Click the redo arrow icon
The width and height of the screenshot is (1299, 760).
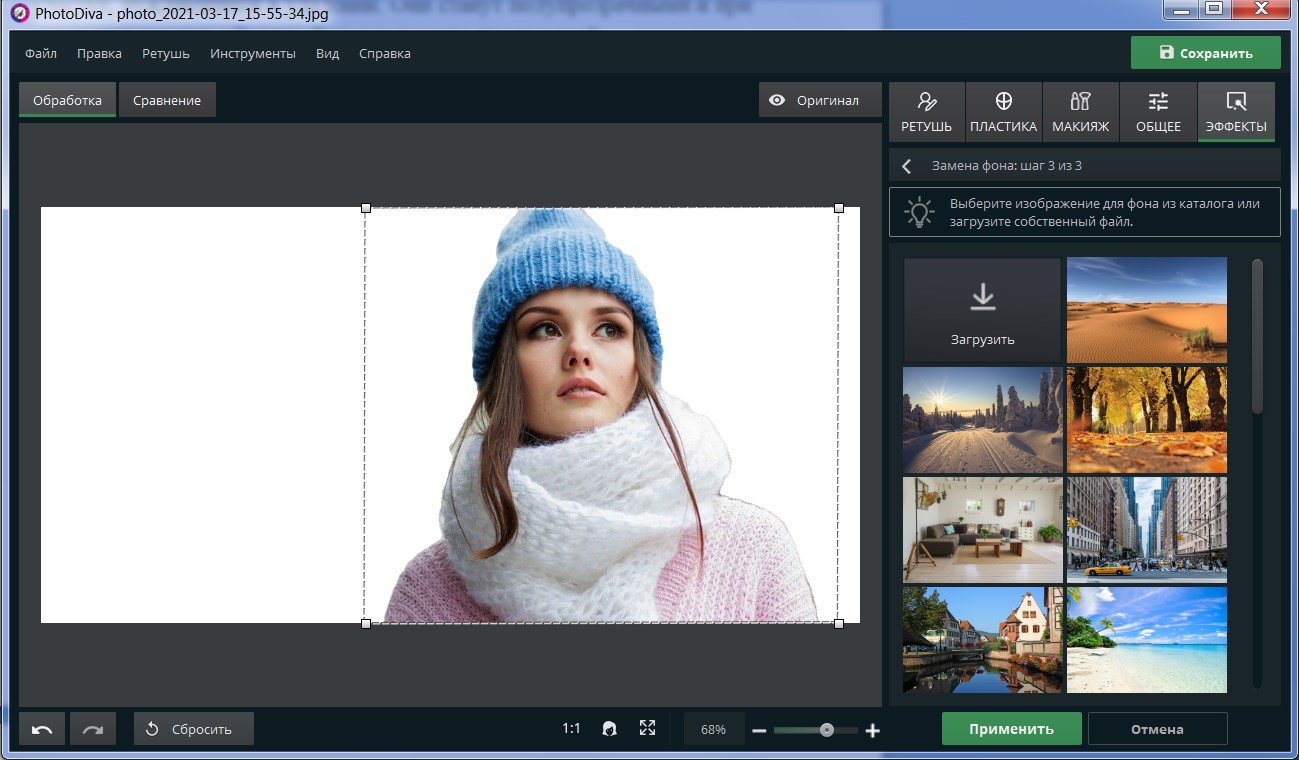click(x=93, y=729)
